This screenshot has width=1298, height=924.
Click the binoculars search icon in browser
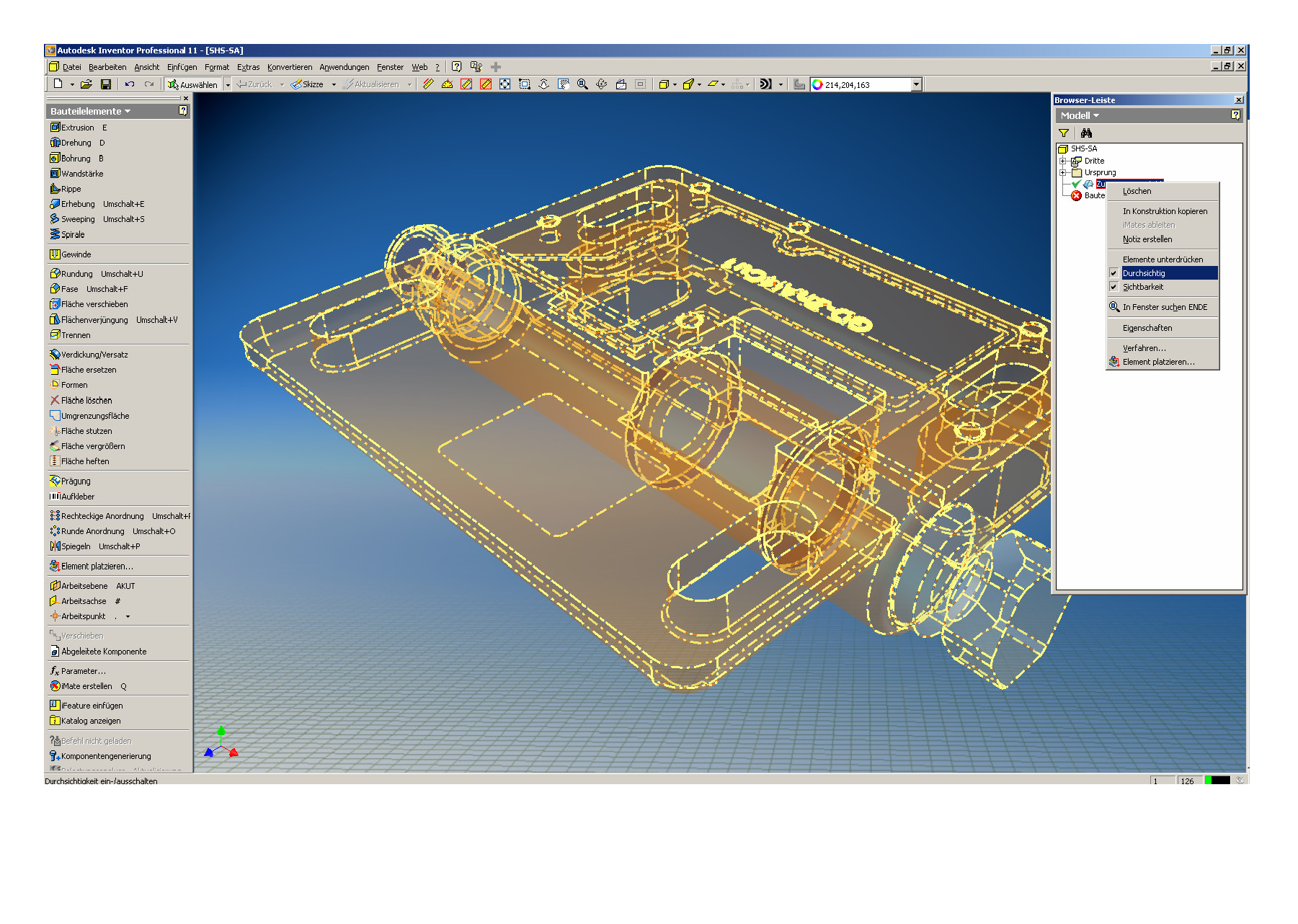pos(1086,133)
